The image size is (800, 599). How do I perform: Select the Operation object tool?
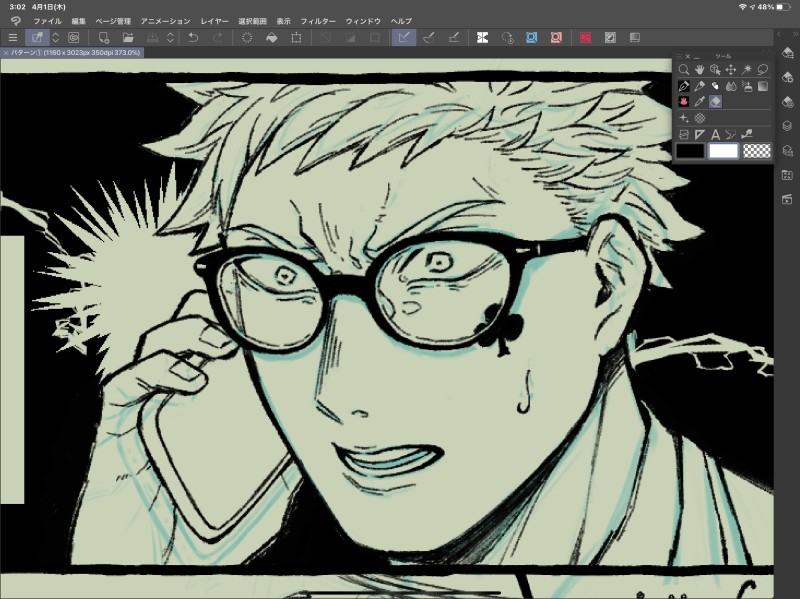tap(715, 70)
